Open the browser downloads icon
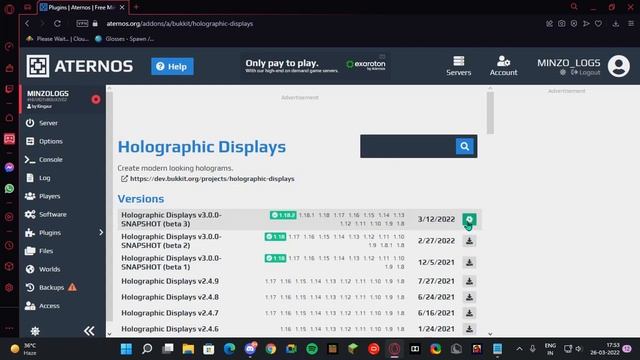The width and height of the screenshot is (640, 360). point(616,24)
